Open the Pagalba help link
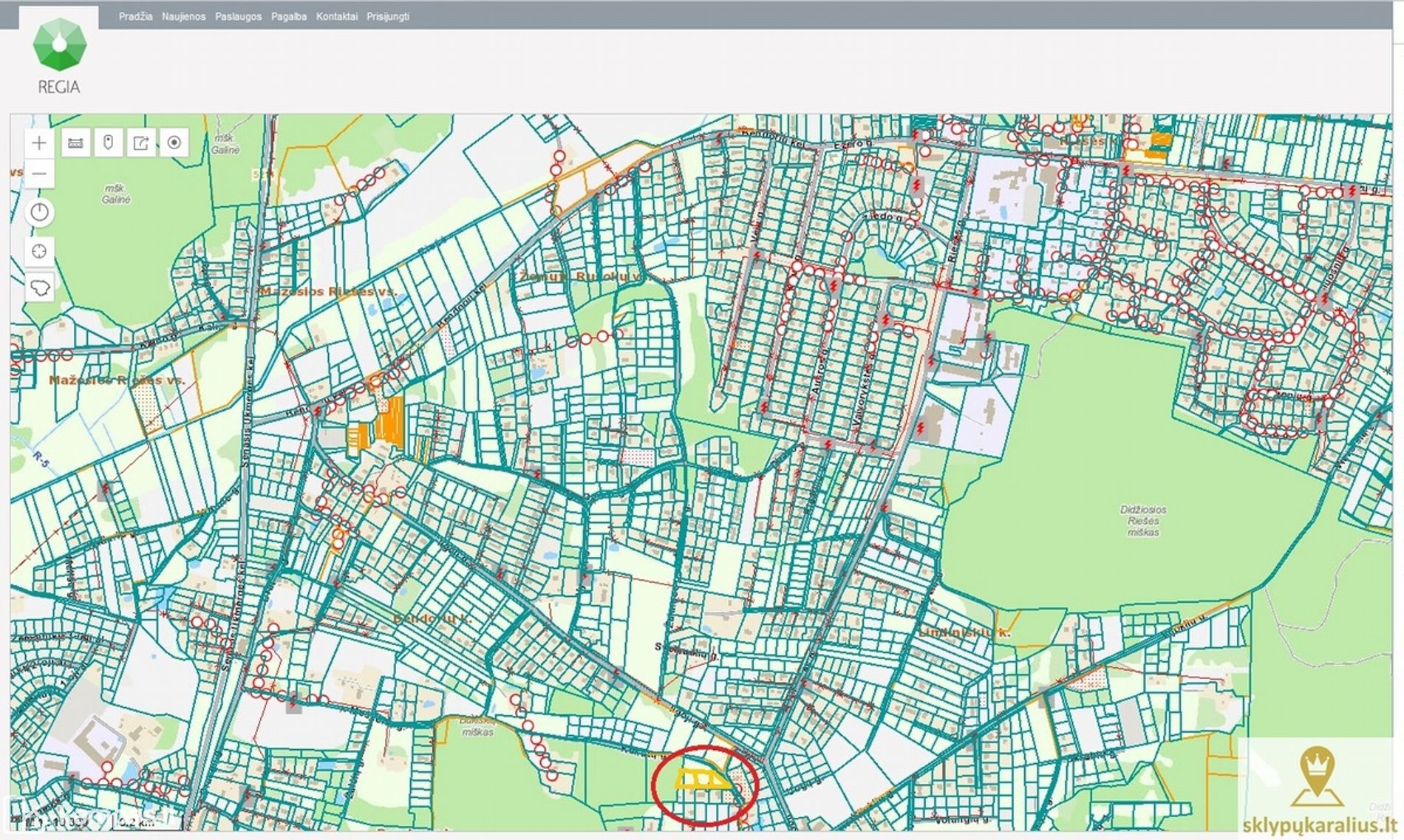This screenshot has width=1404, height=840. [289, 16]
